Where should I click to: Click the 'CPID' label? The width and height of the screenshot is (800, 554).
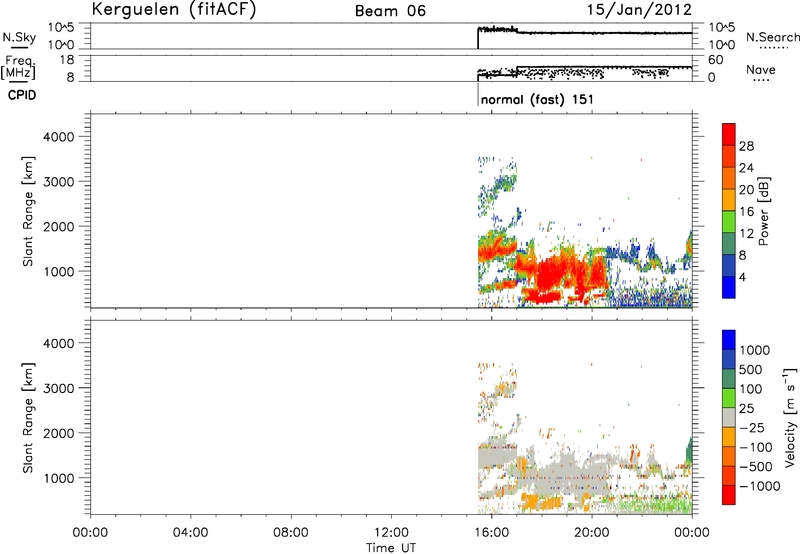pyautogui.click(x=22, y=95)
